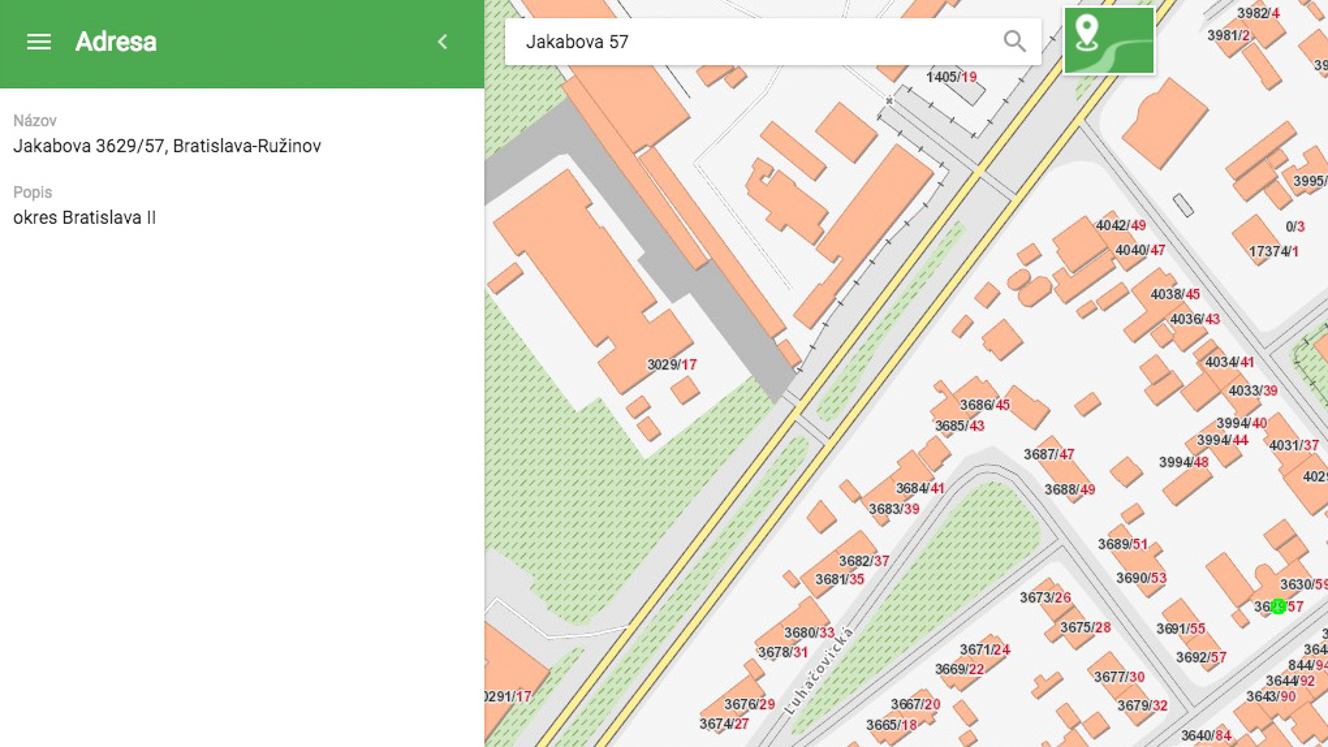1328x747 pixels.
Task: Click building label 3665/18
Action: (x=891, y=726)
